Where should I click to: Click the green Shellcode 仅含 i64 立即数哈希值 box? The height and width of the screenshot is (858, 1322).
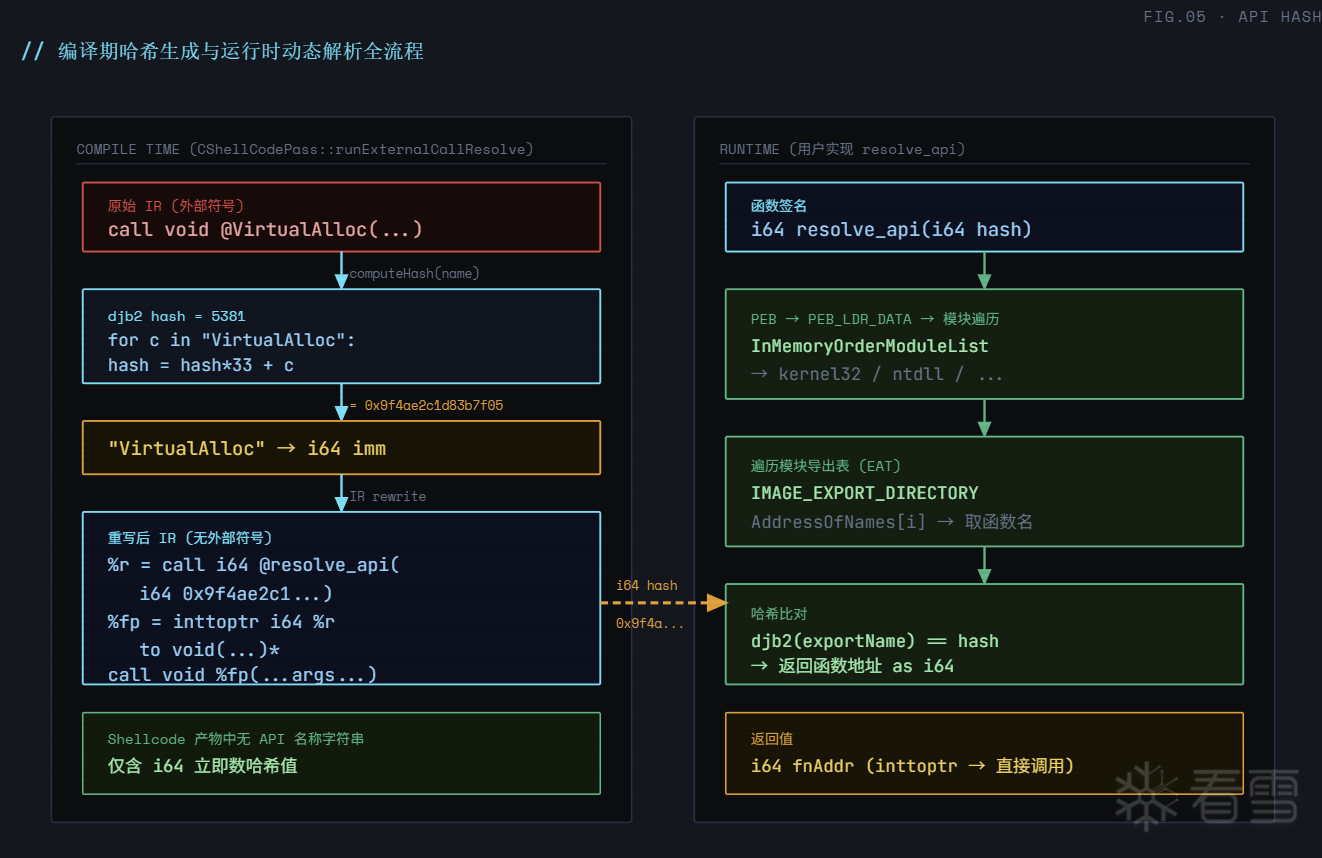(341, 753)
